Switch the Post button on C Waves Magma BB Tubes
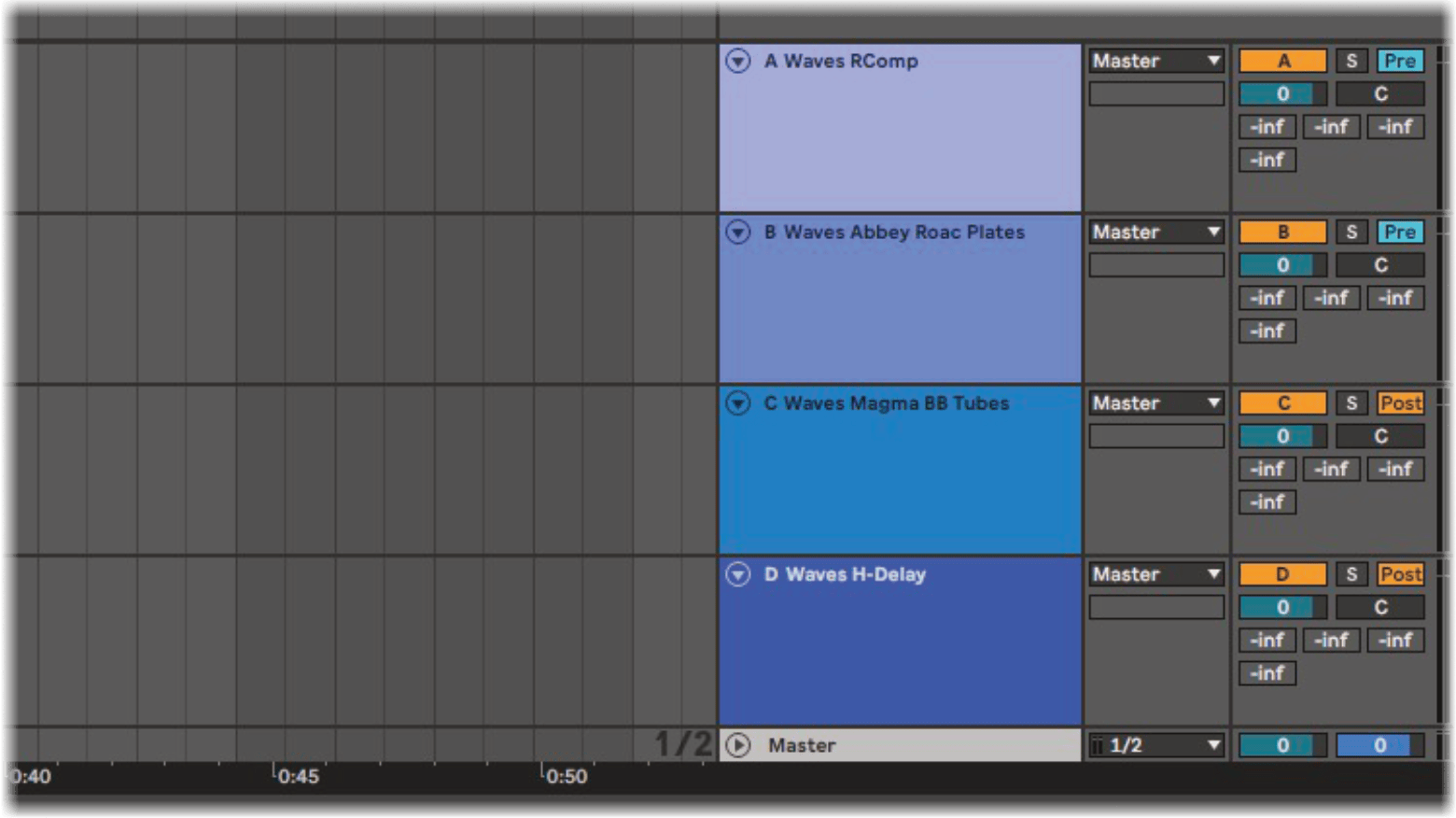Viewport: 1456px width, 818px height. coord(1400,402)
